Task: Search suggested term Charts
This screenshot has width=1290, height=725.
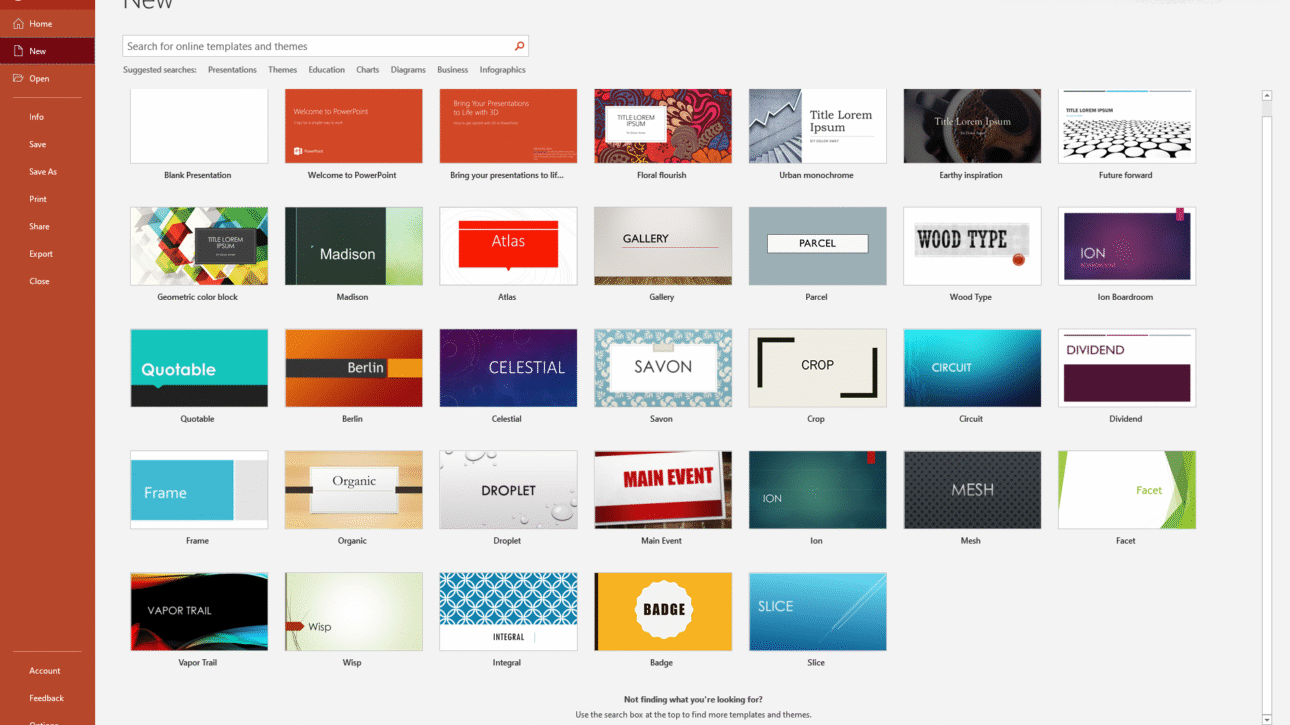Action: [367, 70]
